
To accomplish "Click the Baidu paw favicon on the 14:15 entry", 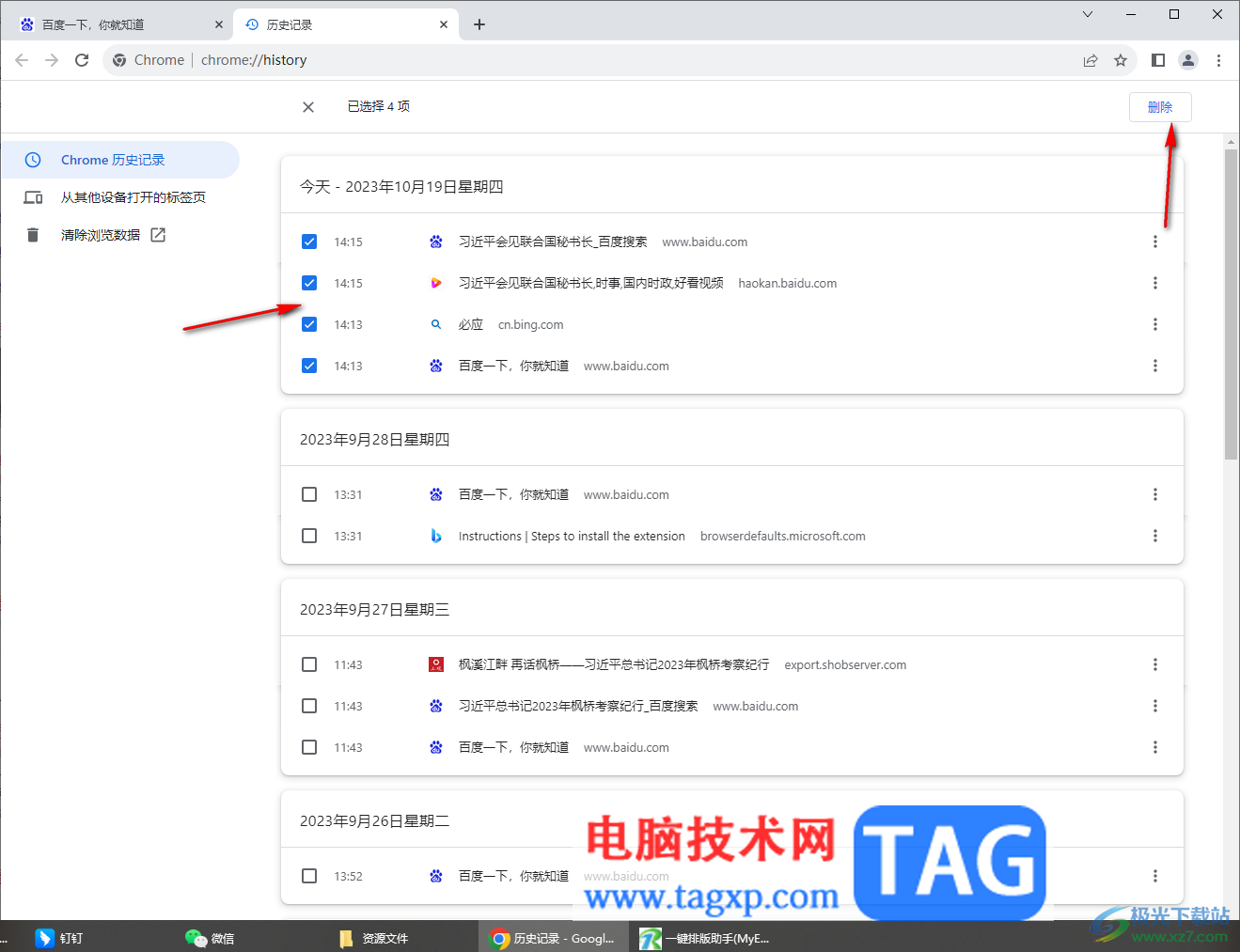I will click(436, 242).
